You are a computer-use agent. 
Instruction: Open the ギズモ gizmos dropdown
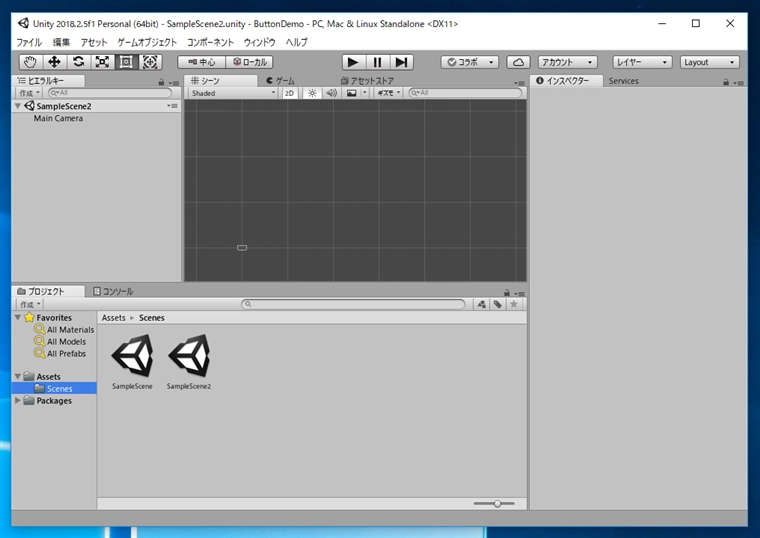click(x=388, y=93)
